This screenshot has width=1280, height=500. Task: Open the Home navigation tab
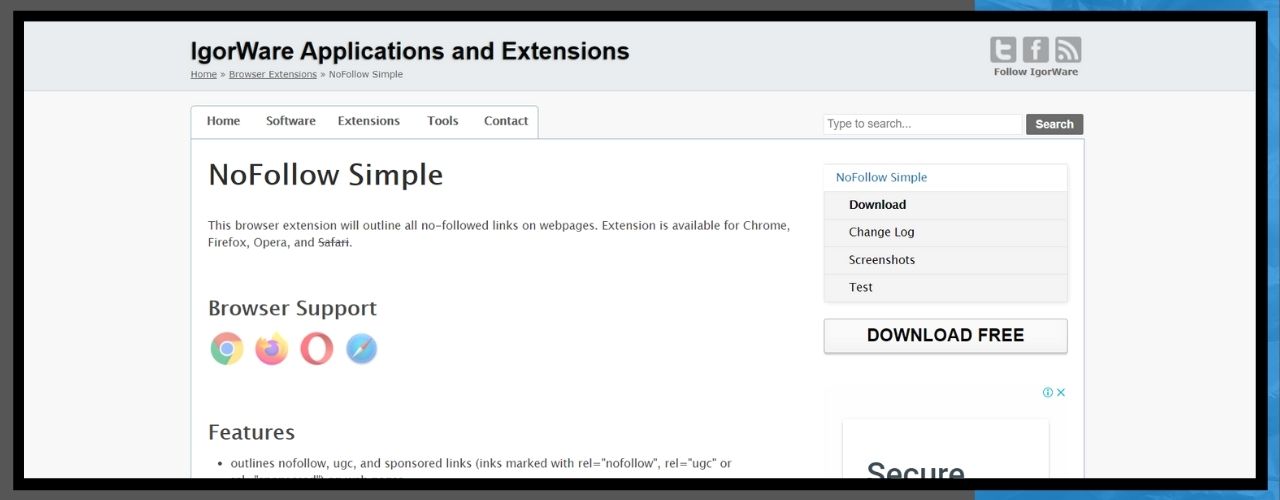point(223,121)
